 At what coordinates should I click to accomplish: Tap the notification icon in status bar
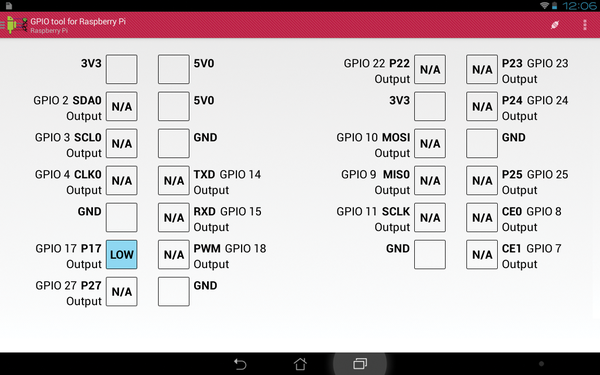tap(8, 5)
